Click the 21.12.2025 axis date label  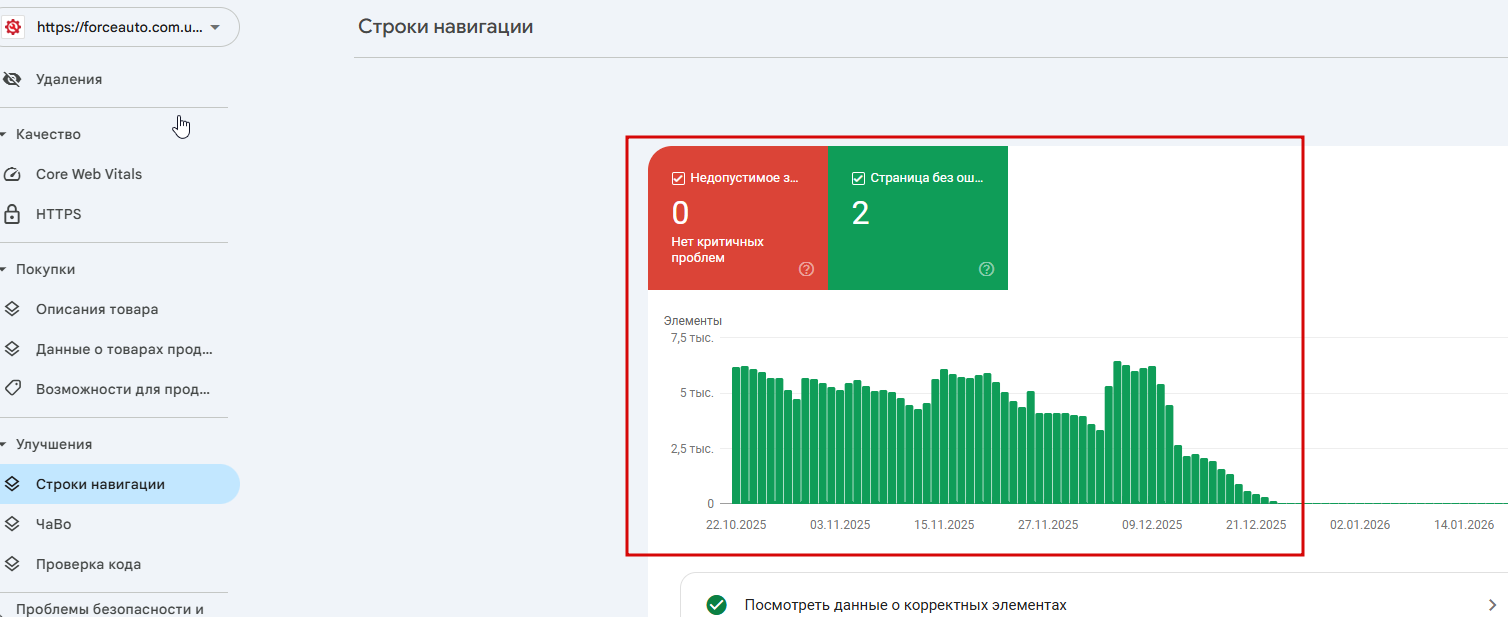1256,525
